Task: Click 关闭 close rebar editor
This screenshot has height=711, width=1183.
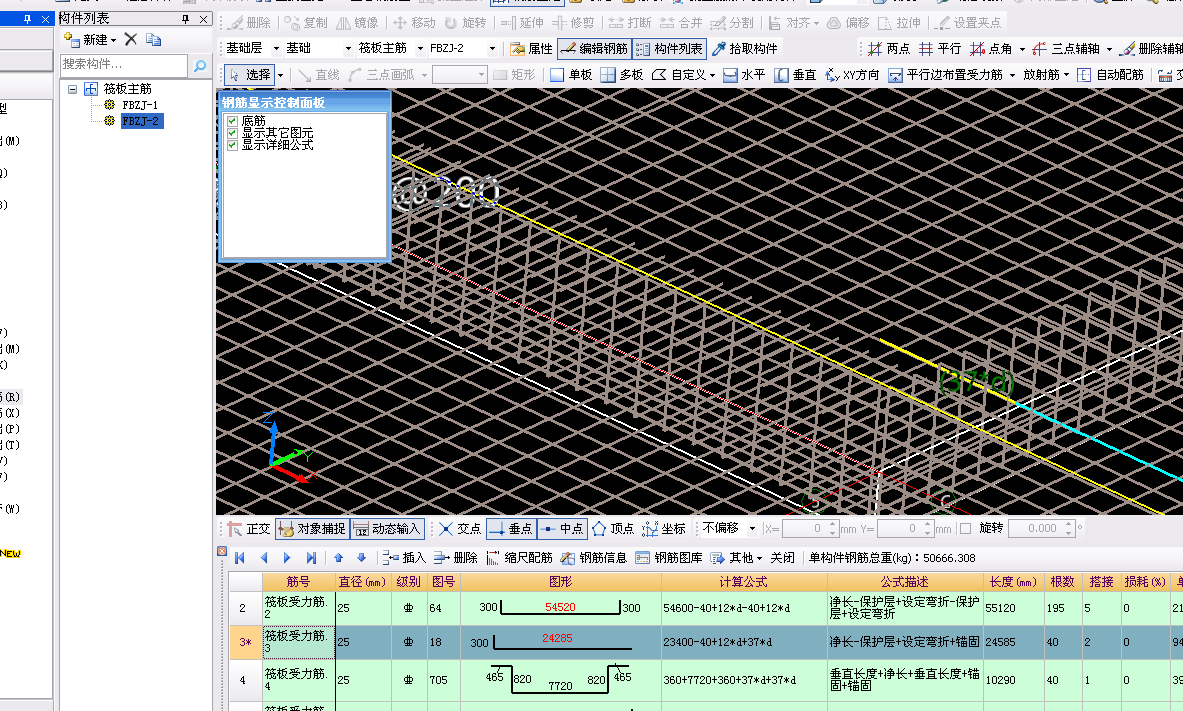Action: click(x=782, y=558)
